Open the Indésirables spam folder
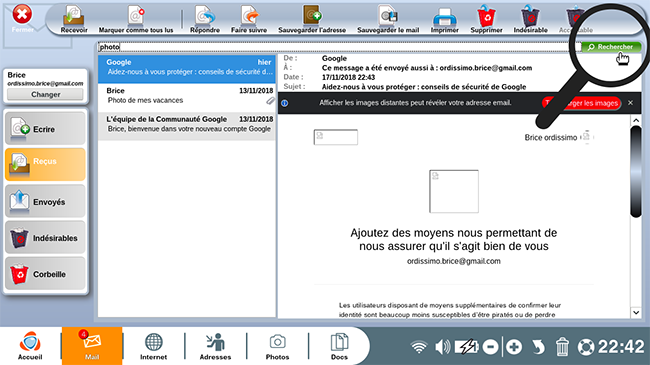Screen dimensions: 650x365 (45, 237)
